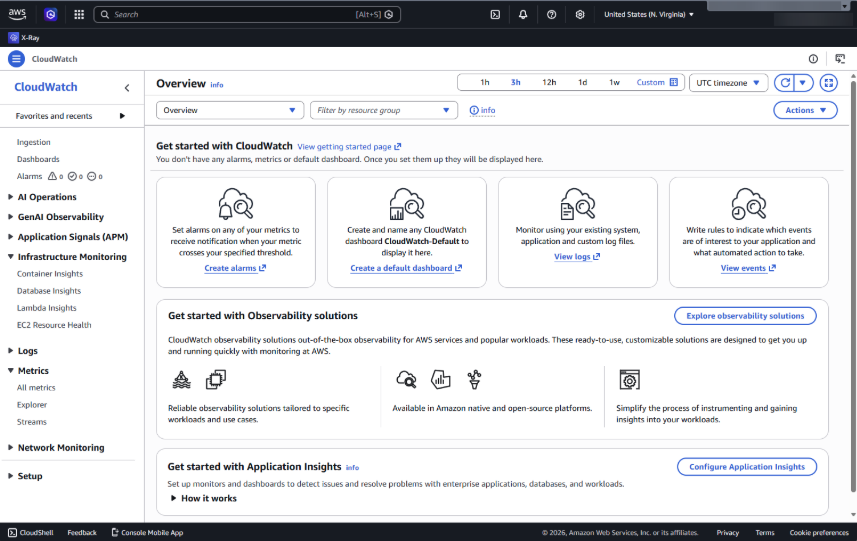
Task: Select the 12h time range
Action: tap(549, 83)
